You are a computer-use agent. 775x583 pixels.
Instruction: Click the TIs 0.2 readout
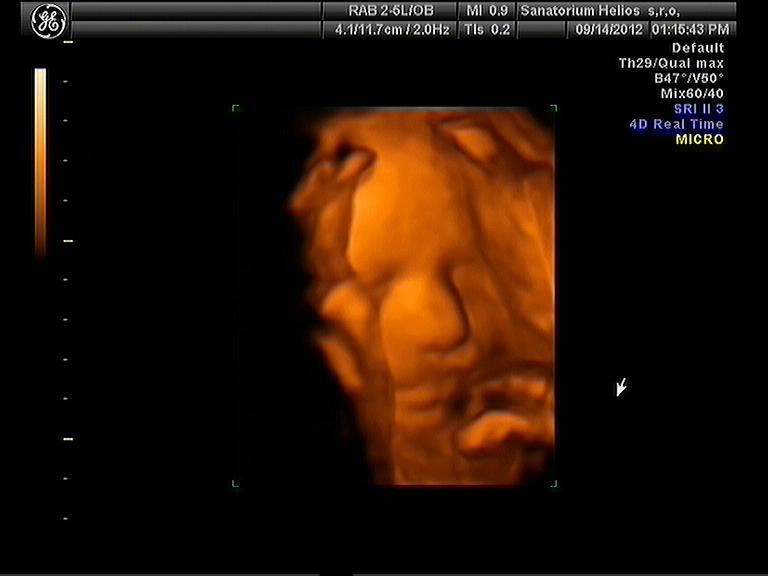(487, 30)
